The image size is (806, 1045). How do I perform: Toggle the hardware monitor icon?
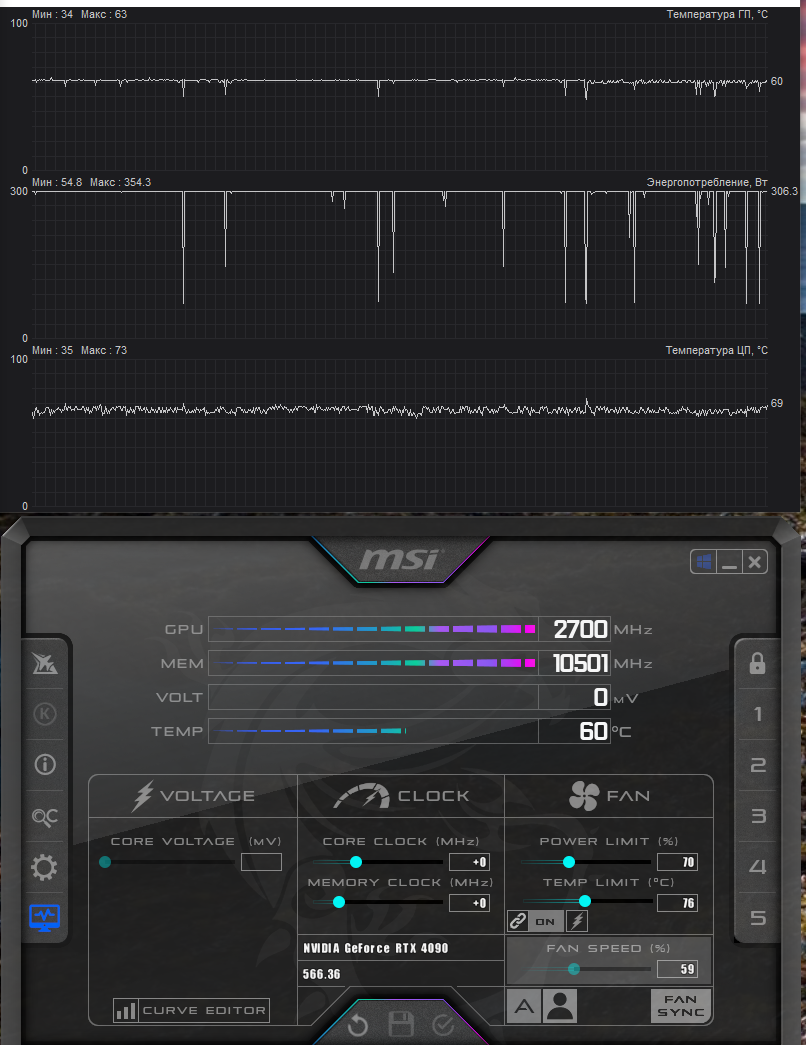click(x=45, y=918)
